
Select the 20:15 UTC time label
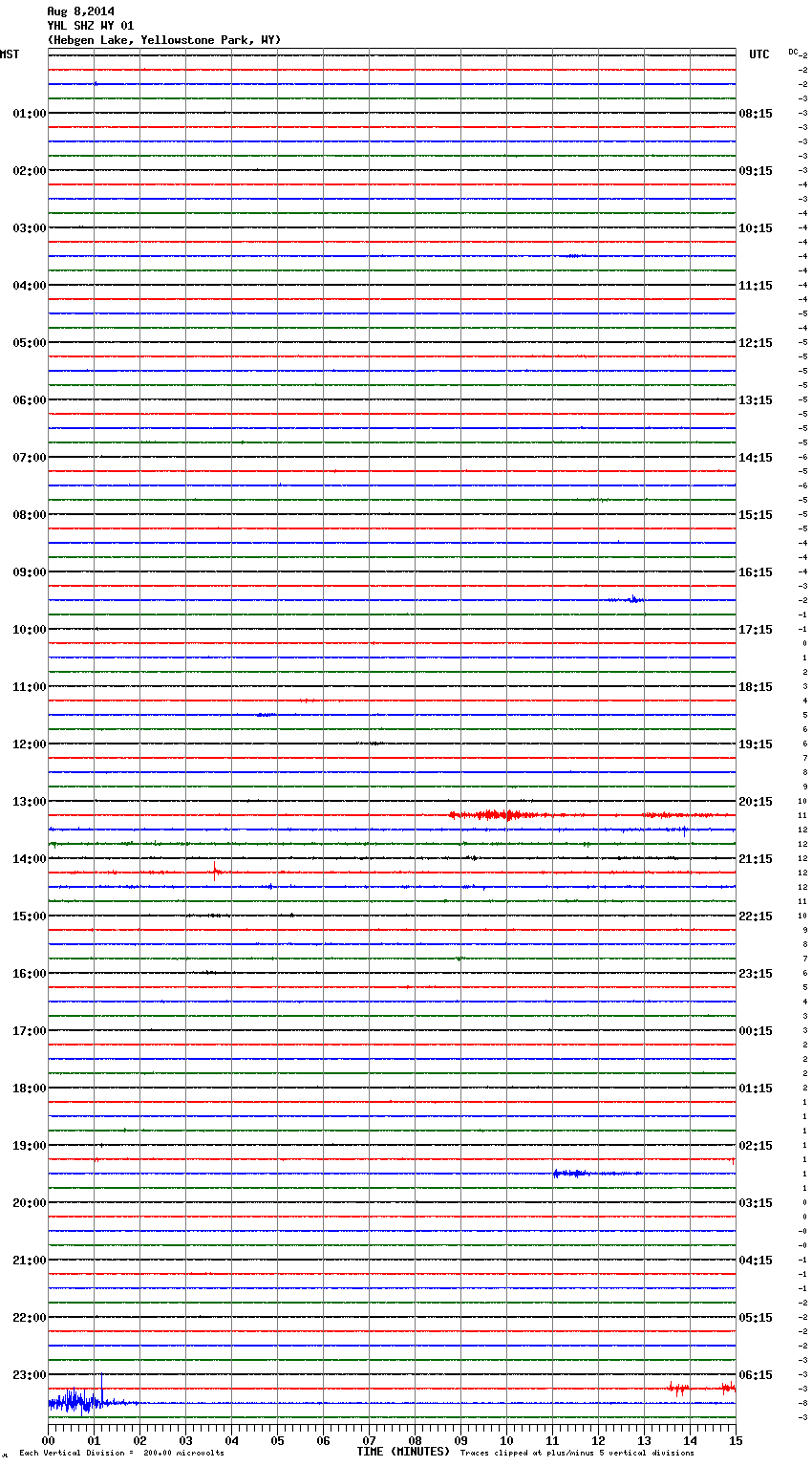click(x=756, y=802)
